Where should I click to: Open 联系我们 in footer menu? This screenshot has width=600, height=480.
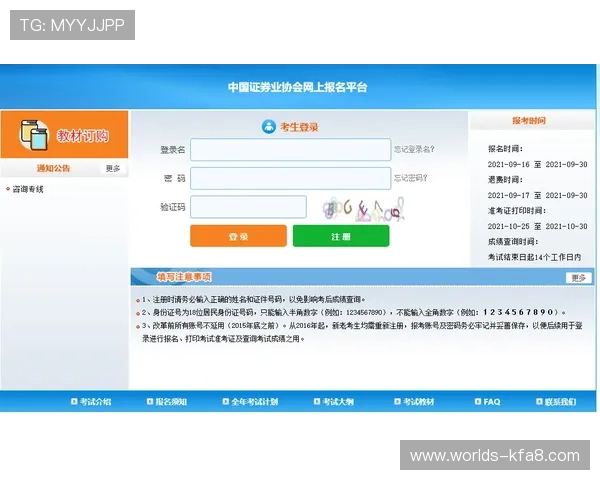coord(560,402)
